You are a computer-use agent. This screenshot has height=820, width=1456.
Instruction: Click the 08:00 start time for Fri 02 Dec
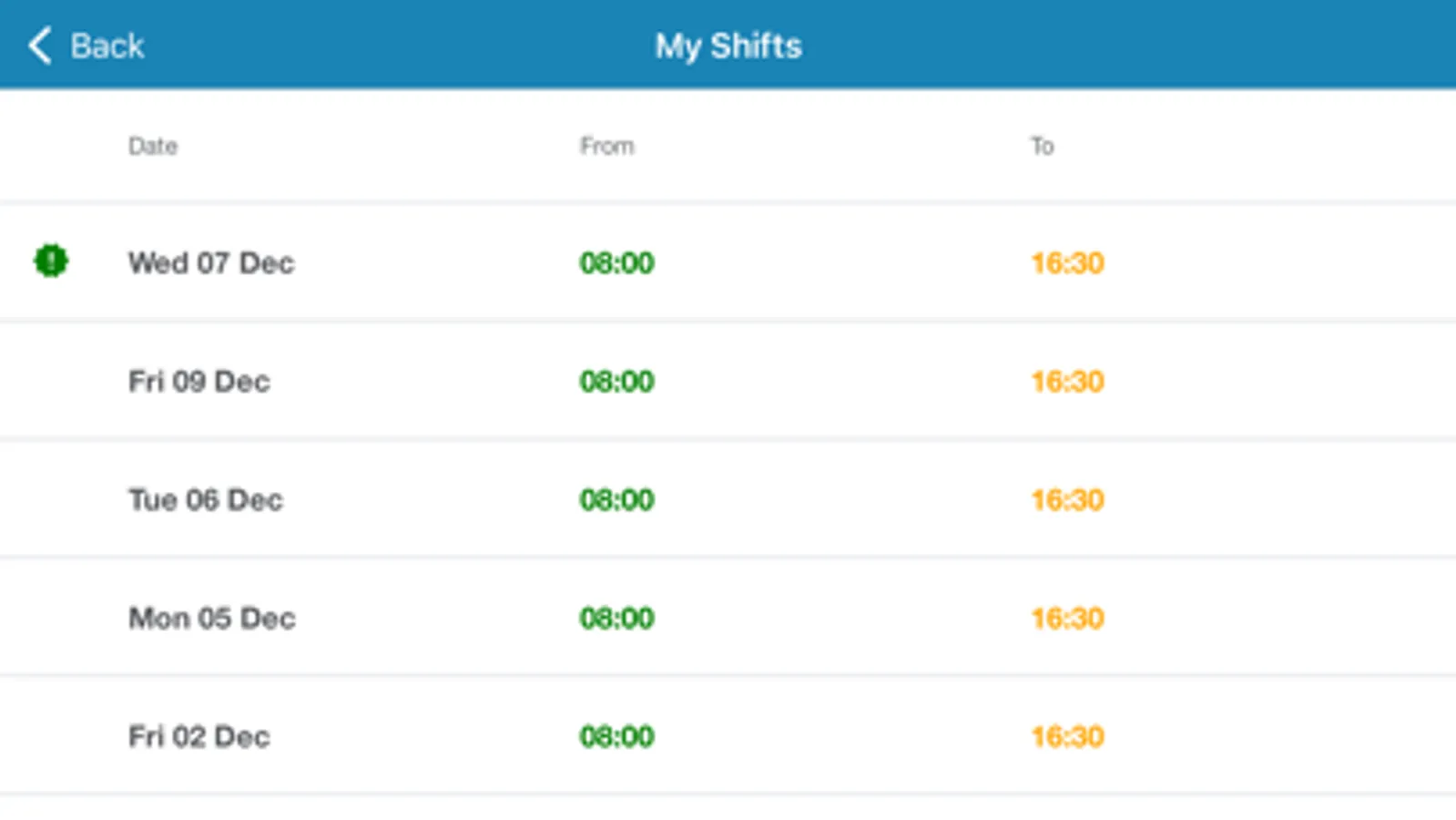[617, 736]
